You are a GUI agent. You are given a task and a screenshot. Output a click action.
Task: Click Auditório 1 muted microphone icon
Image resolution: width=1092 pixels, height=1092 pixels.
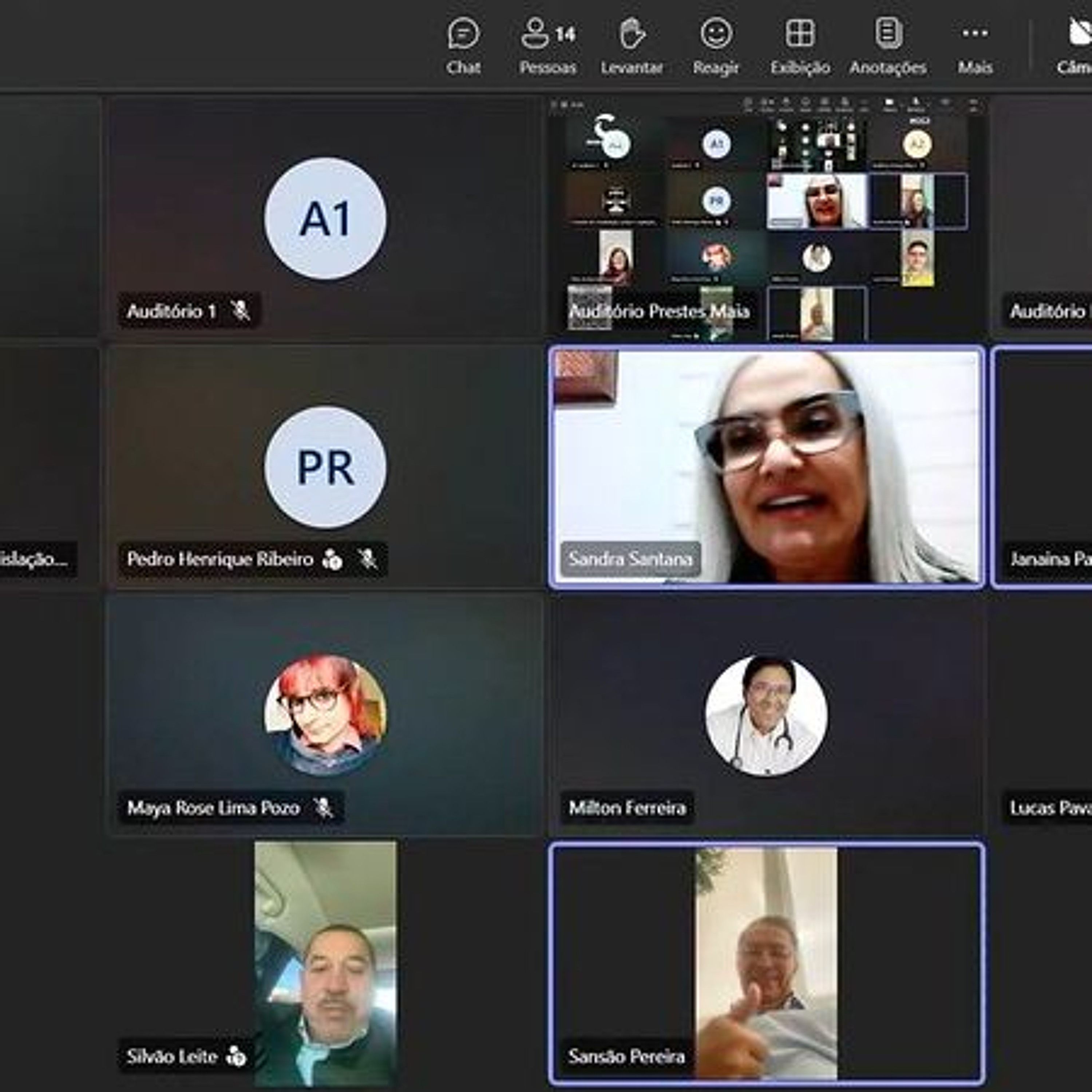coord(240,310)
